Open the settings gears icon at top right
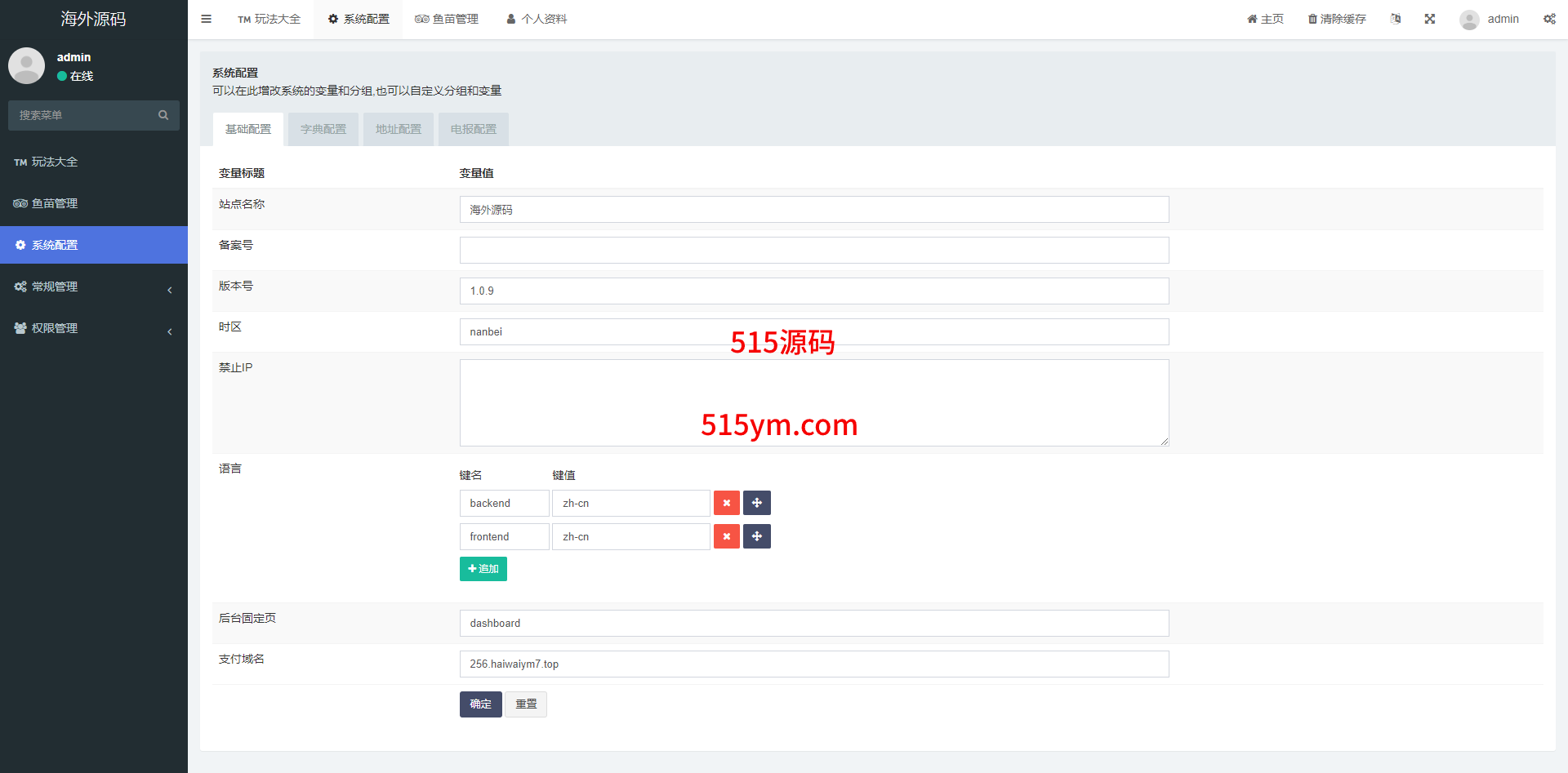Viewport: 1568px width, 773px height. coord(1549,19)
